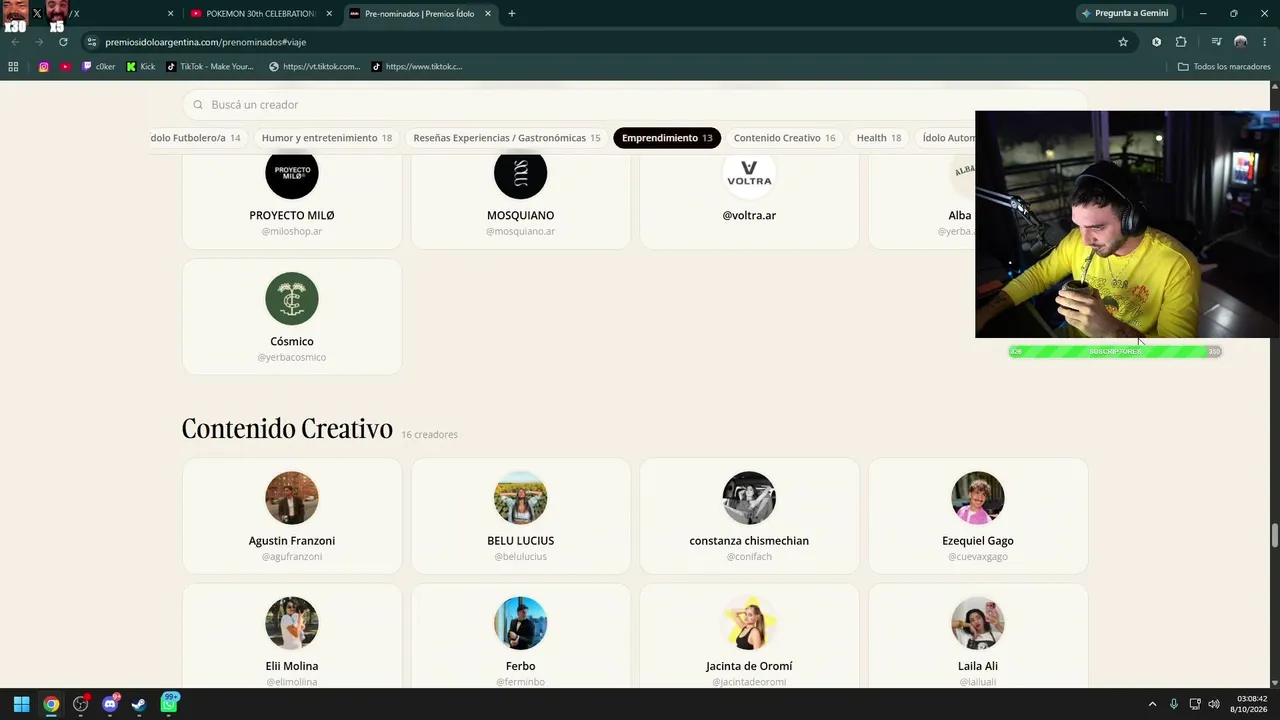Open Discord from the taskbar
Image resolution: width=1280 pixels, height=720 pixels.
[x=110, y=704]
